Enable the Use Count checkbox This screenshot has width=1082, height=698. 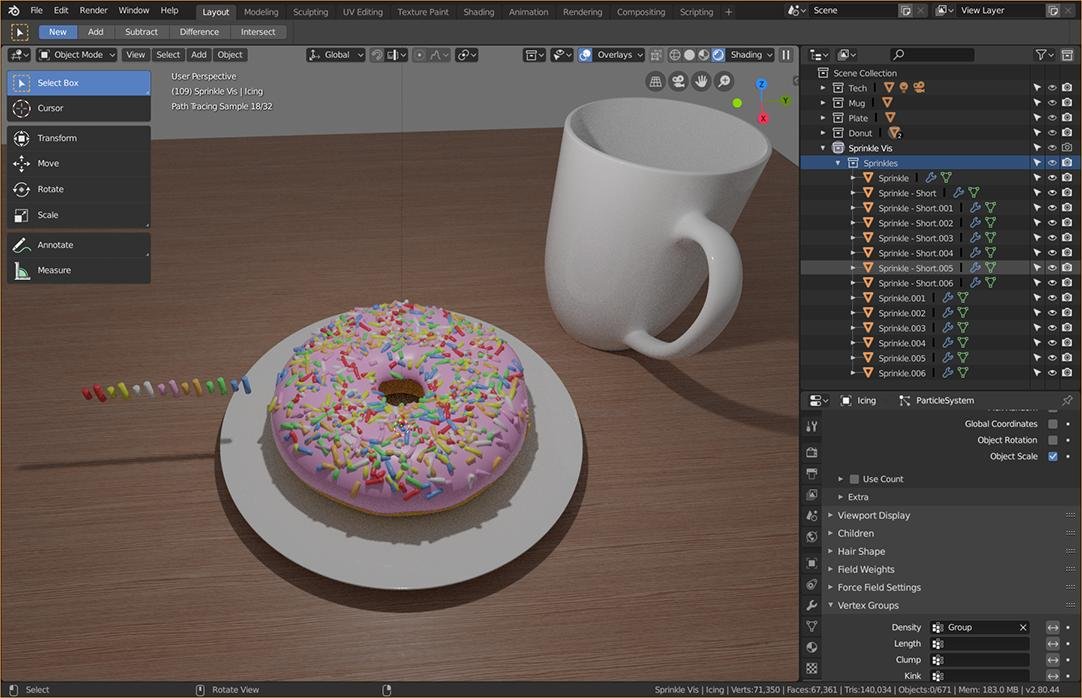point(854,479)
